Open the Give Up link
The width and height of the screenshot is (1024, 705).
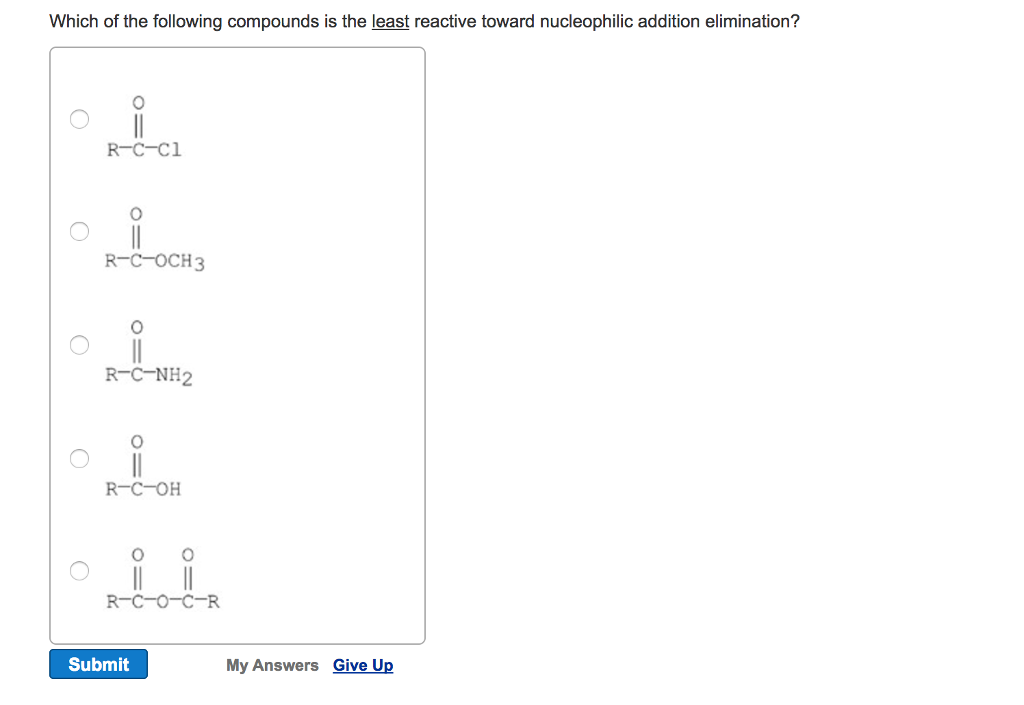(362, 665)
